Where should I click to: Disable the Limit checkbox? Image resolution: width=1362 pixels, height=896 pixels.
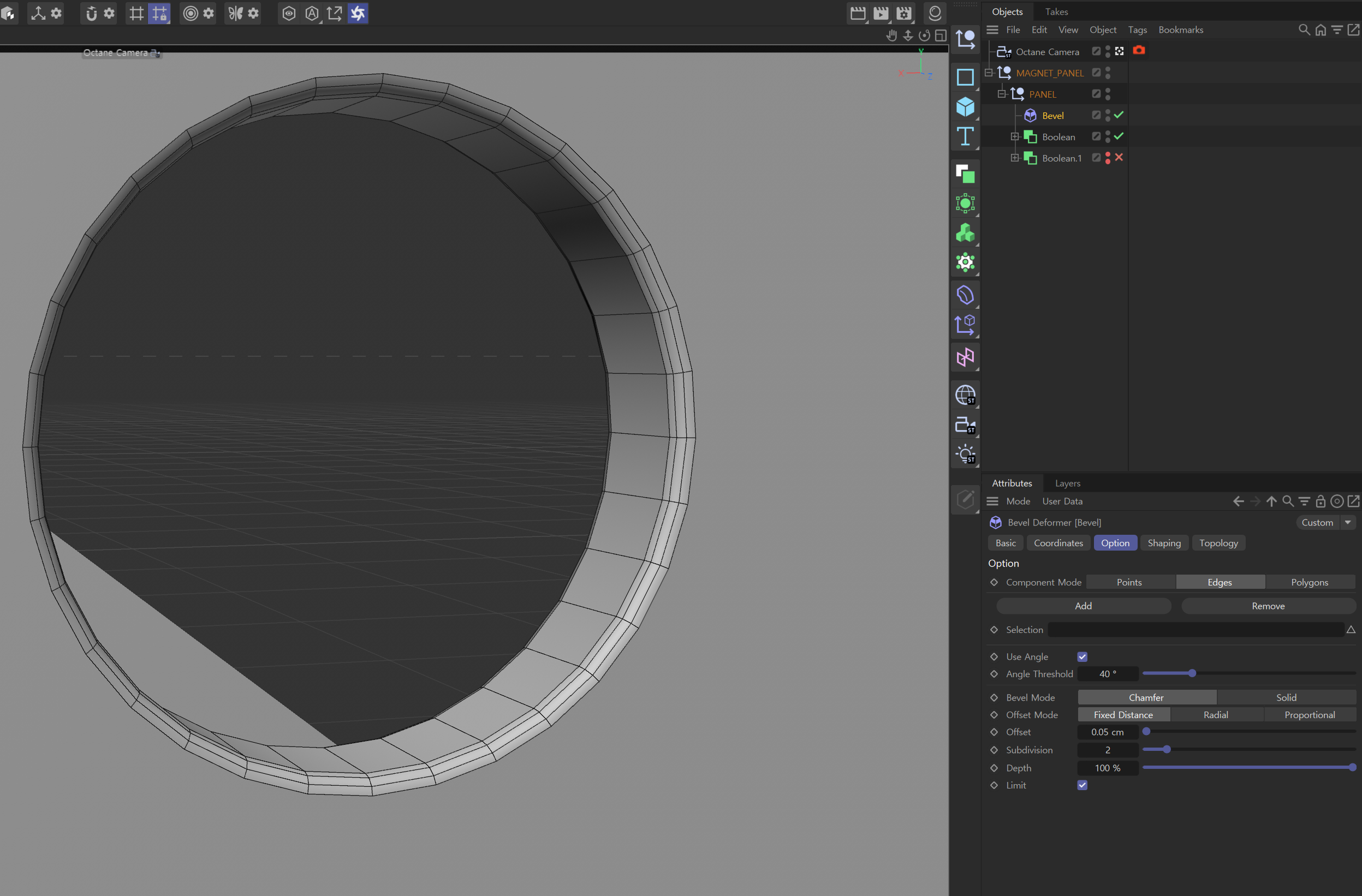click(1081, 785)
